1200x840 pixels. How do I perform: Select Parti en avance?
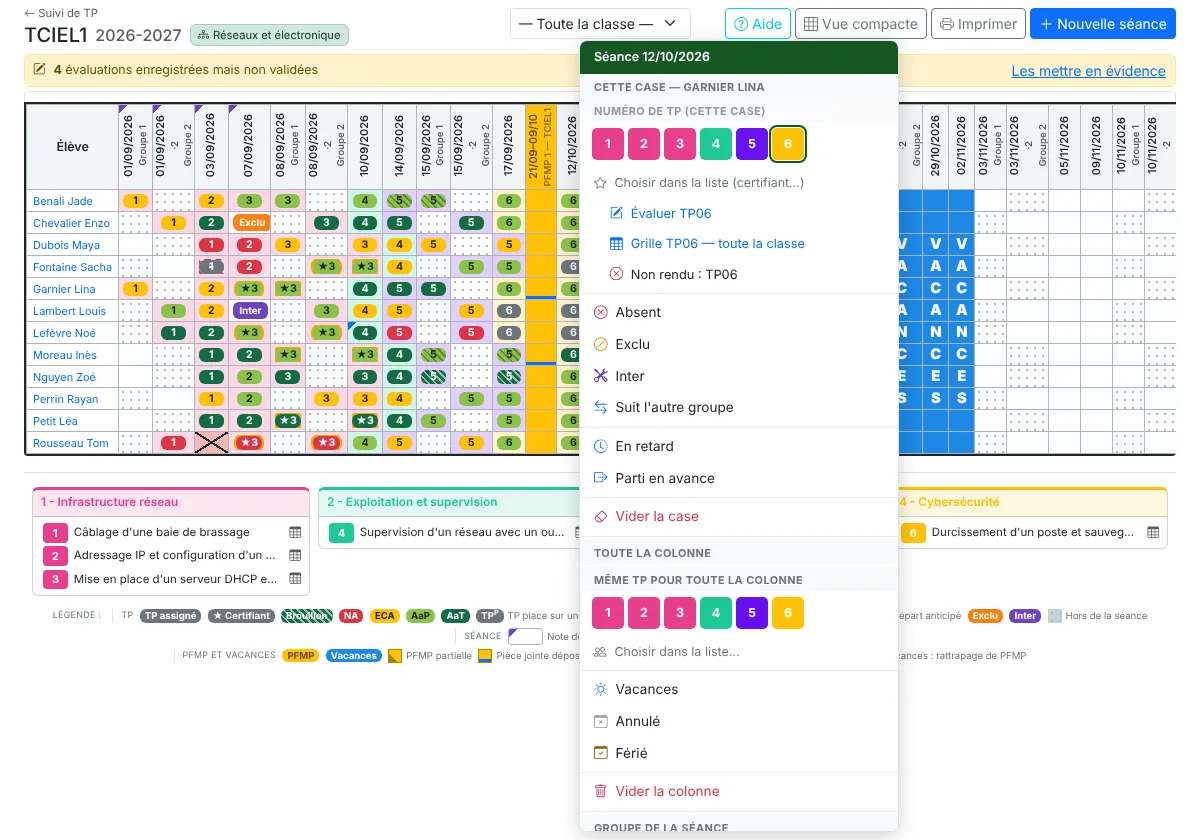click(739, 478)
